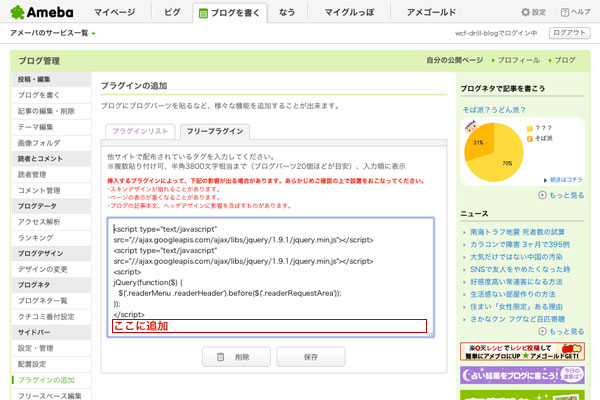The height and width of the screenshot is (400, 600).
Task: Click 自分の公開ページ link
Action: click(x=455, y=60)
